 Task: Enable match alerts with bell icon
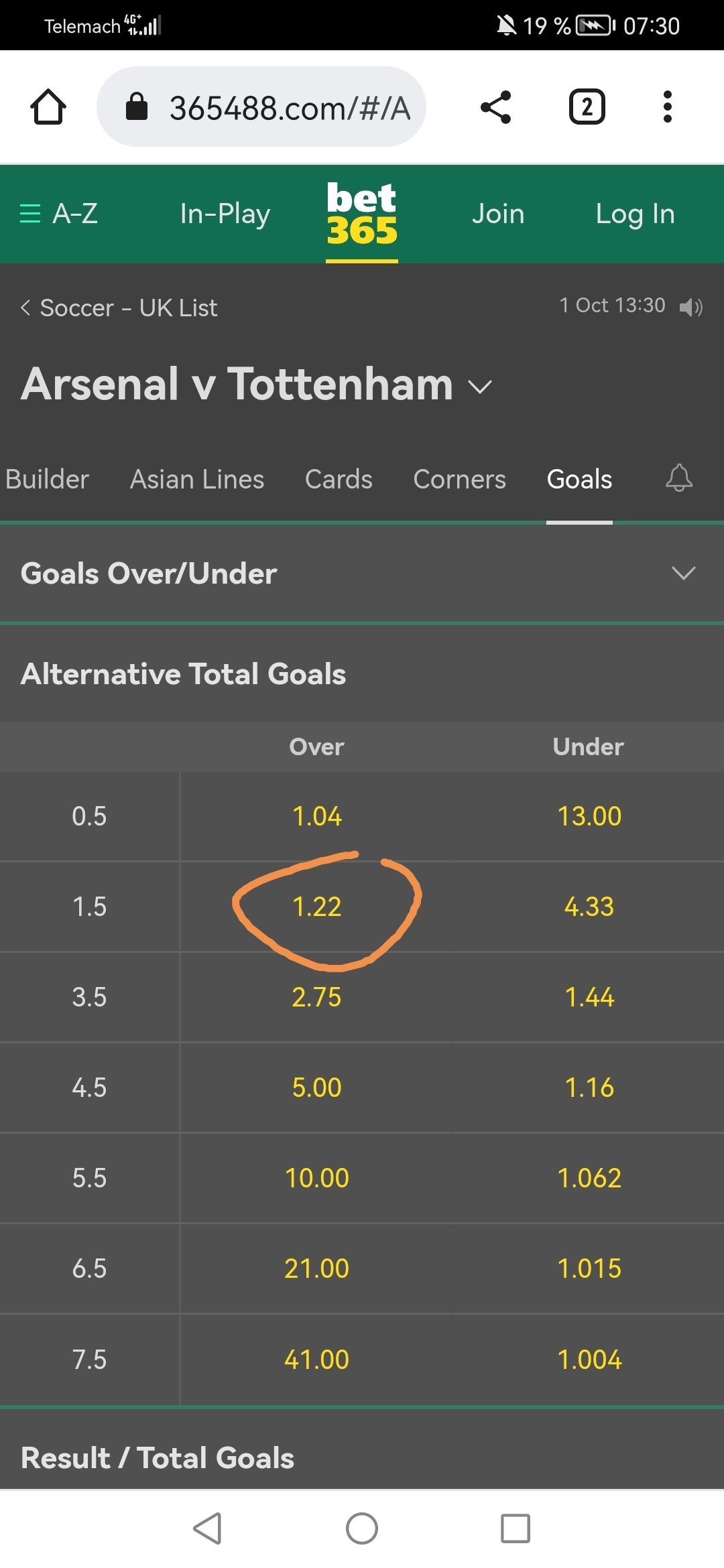click(x=678, y=478)
